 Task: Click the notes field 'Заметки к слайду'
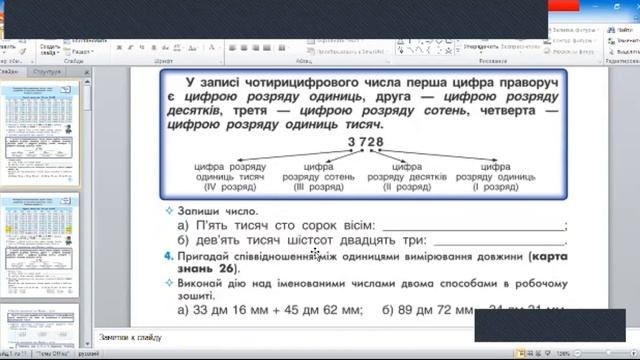[131, 338]
